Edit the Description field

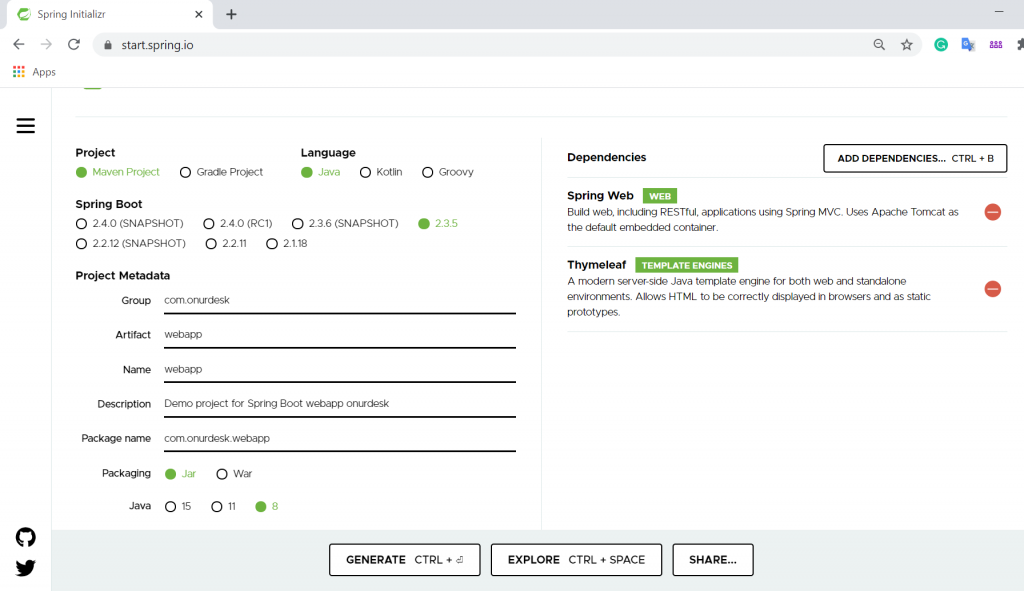(340, 404)
